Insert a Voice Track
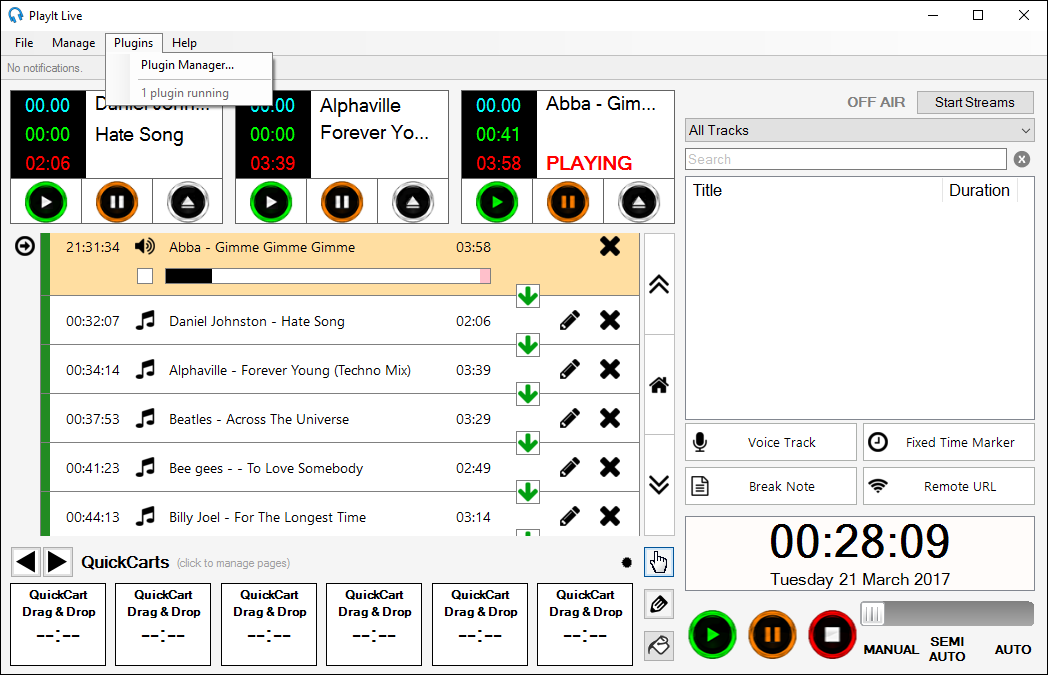The width and height of the screenshot is (1048, 675). click(x=771, y=442)
